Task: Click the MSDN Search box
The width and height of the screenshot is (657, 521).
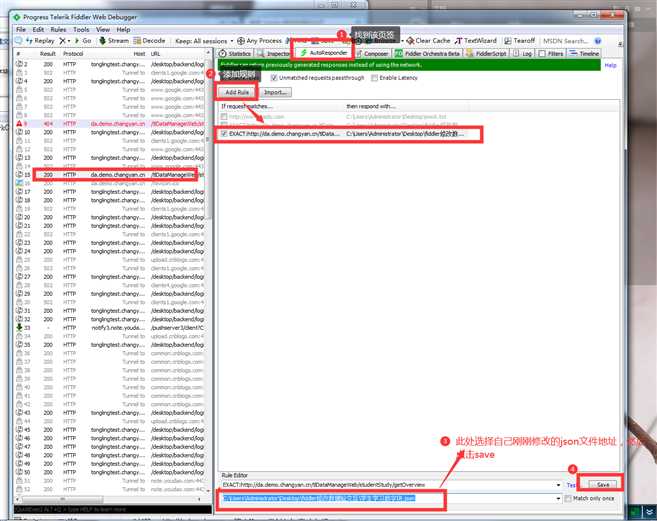Action: point(566,41)
